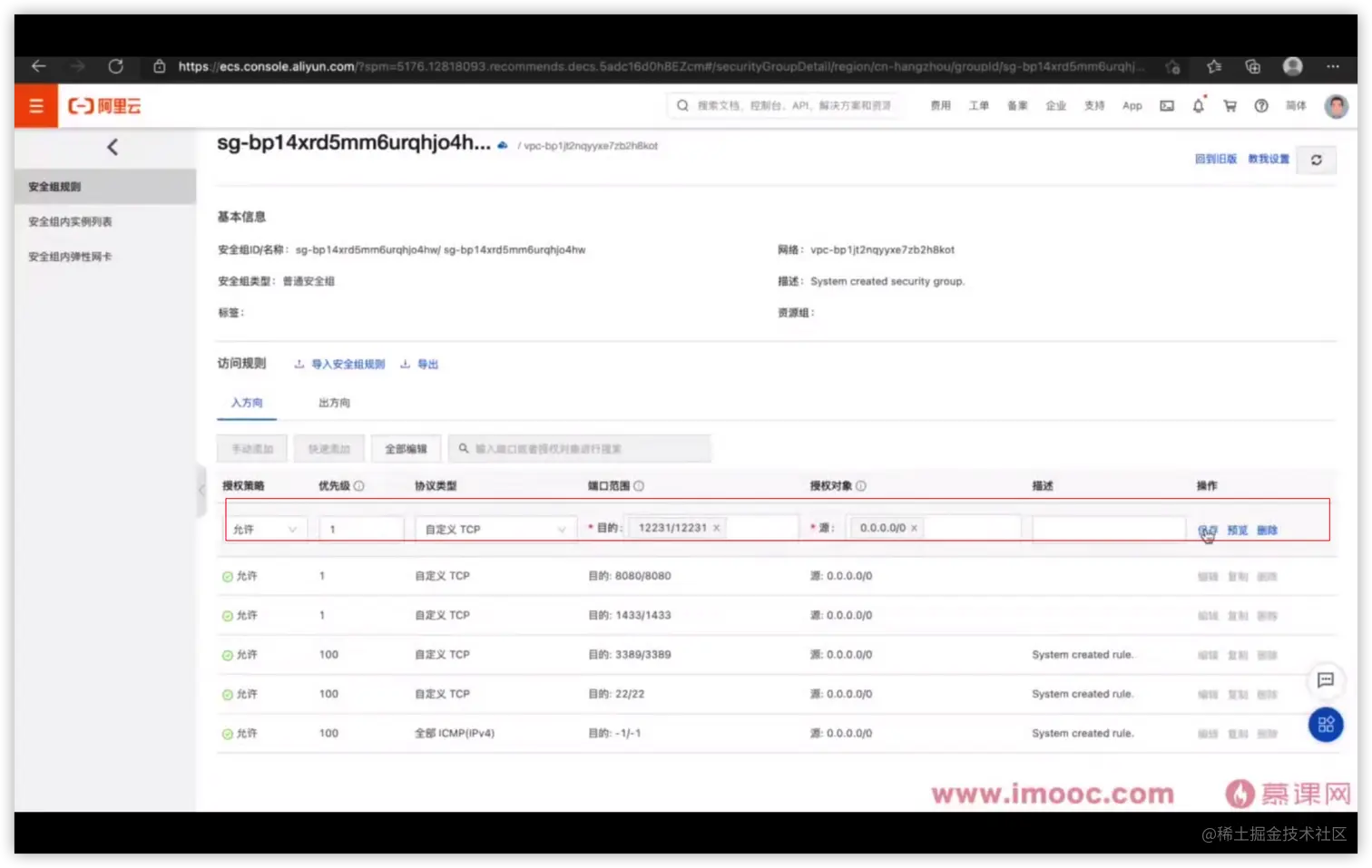Image resolution: width=1372 pixels, height=868 pixels.
Task: Add this page to favorites with the star-plus icon
Action: pos(1172,66)
